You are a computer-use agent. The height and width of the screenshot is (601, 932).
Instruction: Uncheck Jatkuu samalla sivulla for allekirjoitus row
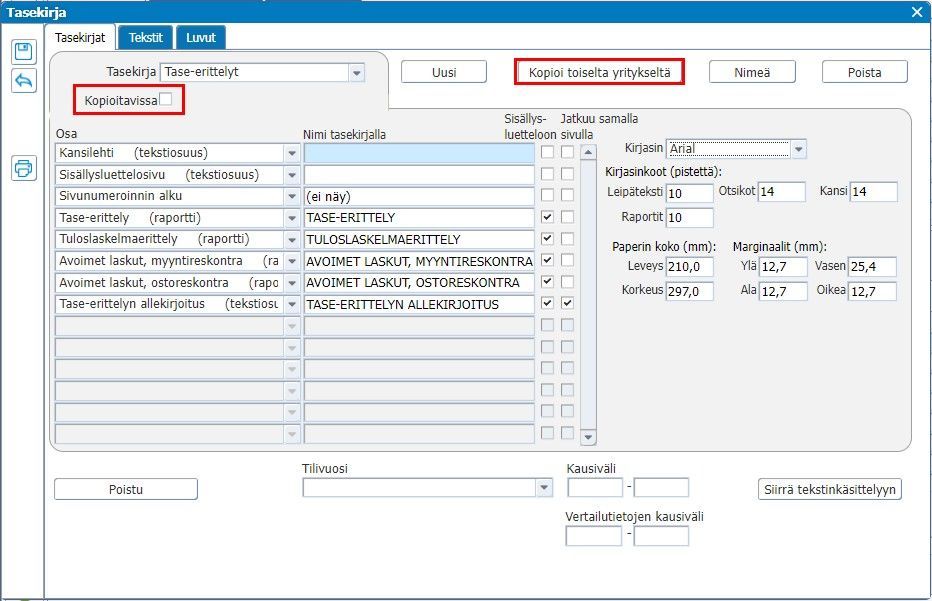click(568, 303)
